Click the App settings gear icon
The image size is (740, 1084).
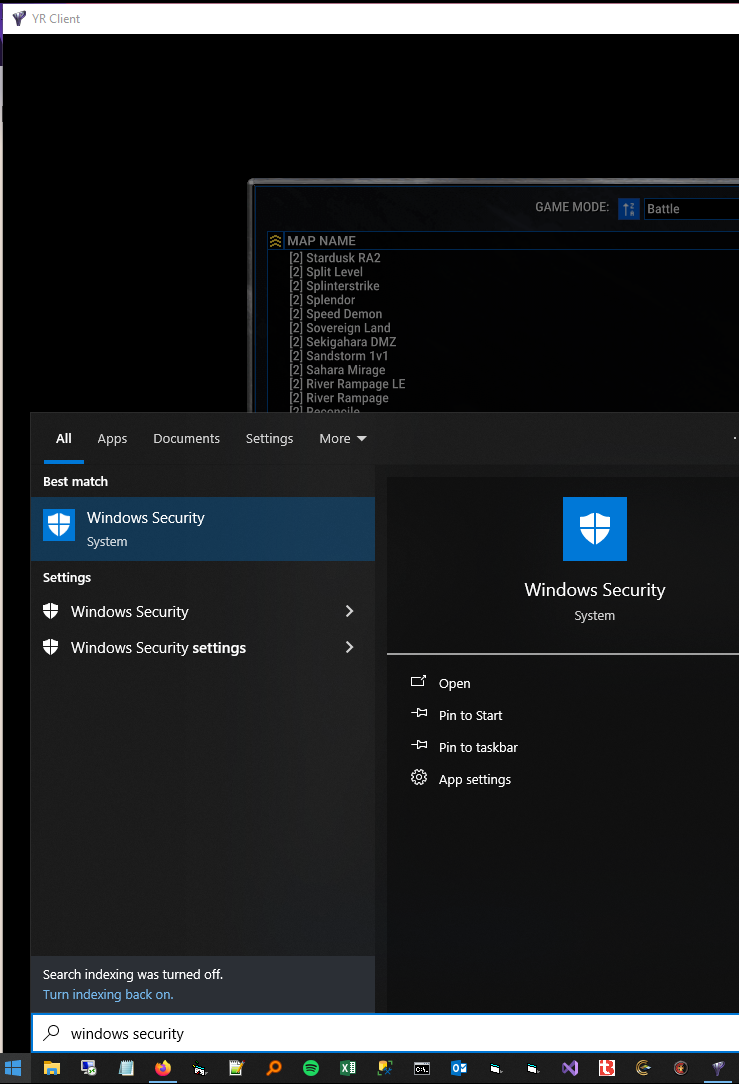click(x=418, y=778)
